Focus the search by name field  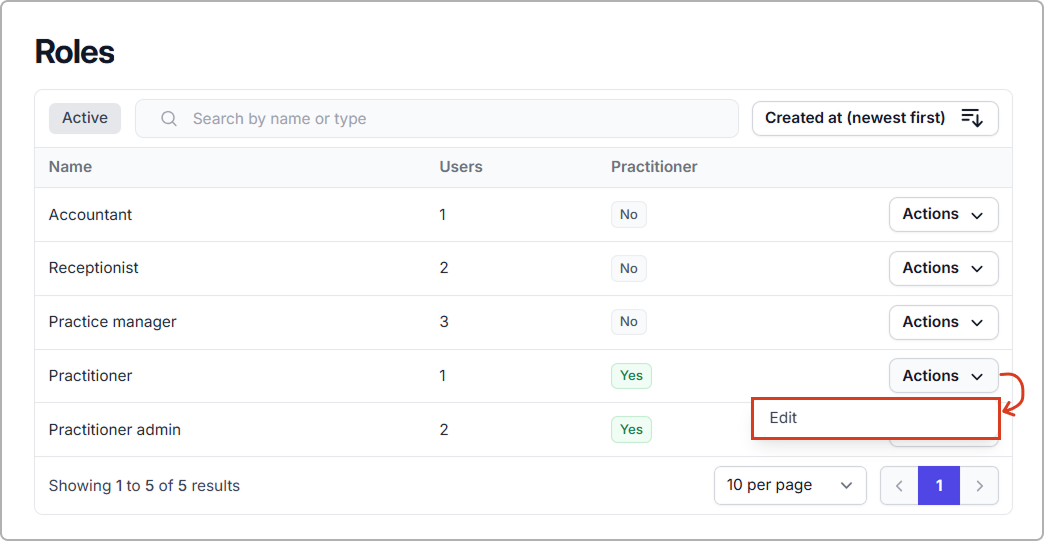coord(450,119)
